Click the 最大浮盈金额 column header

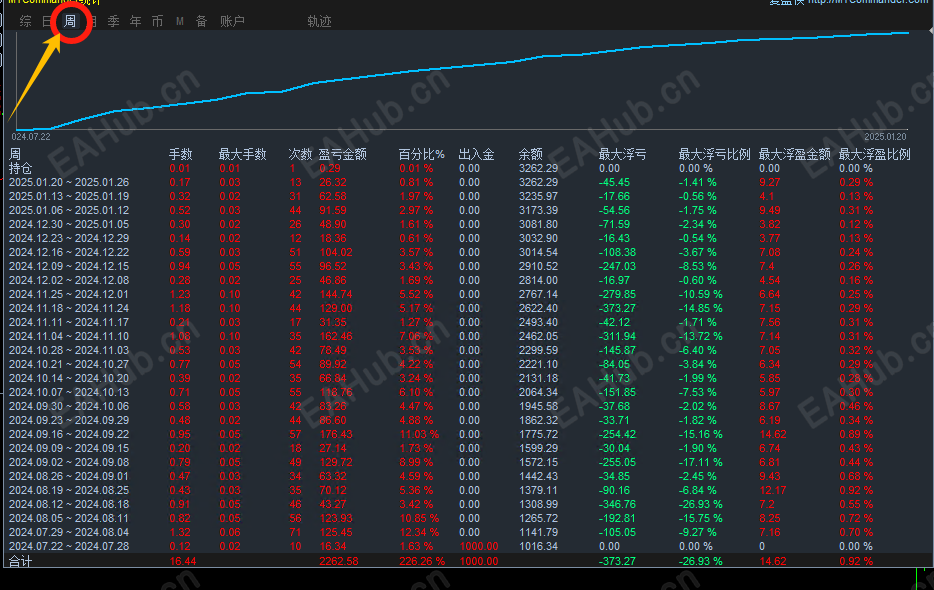click(795, 154)
